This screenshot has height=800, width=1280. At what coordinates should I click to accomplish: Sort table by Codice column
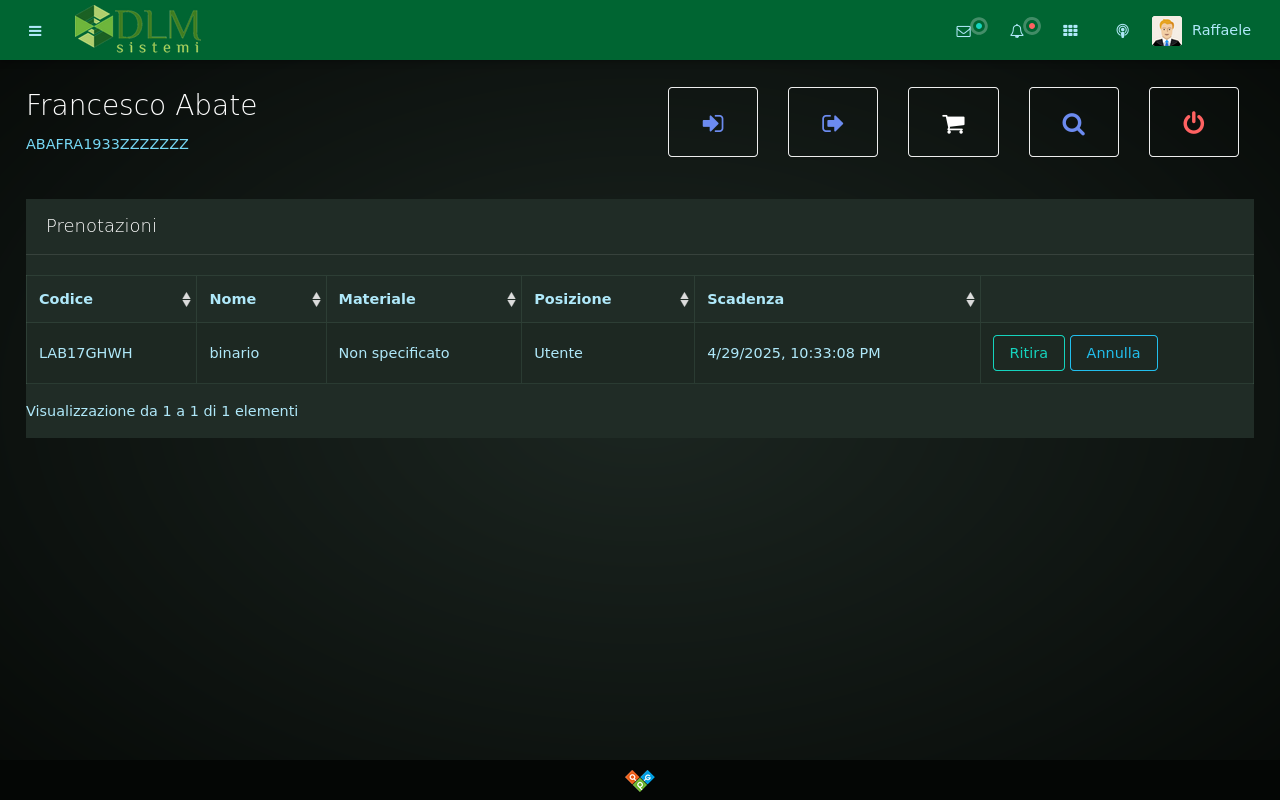pos(111,299)
